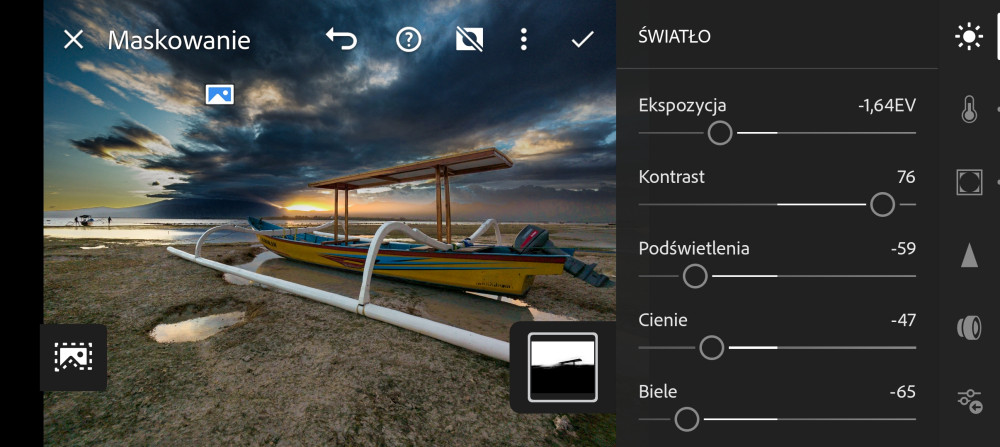Tap the Cienie label
Image resolution: width=1000 pixels, height=447 pixels.
(x=663, y=320)
